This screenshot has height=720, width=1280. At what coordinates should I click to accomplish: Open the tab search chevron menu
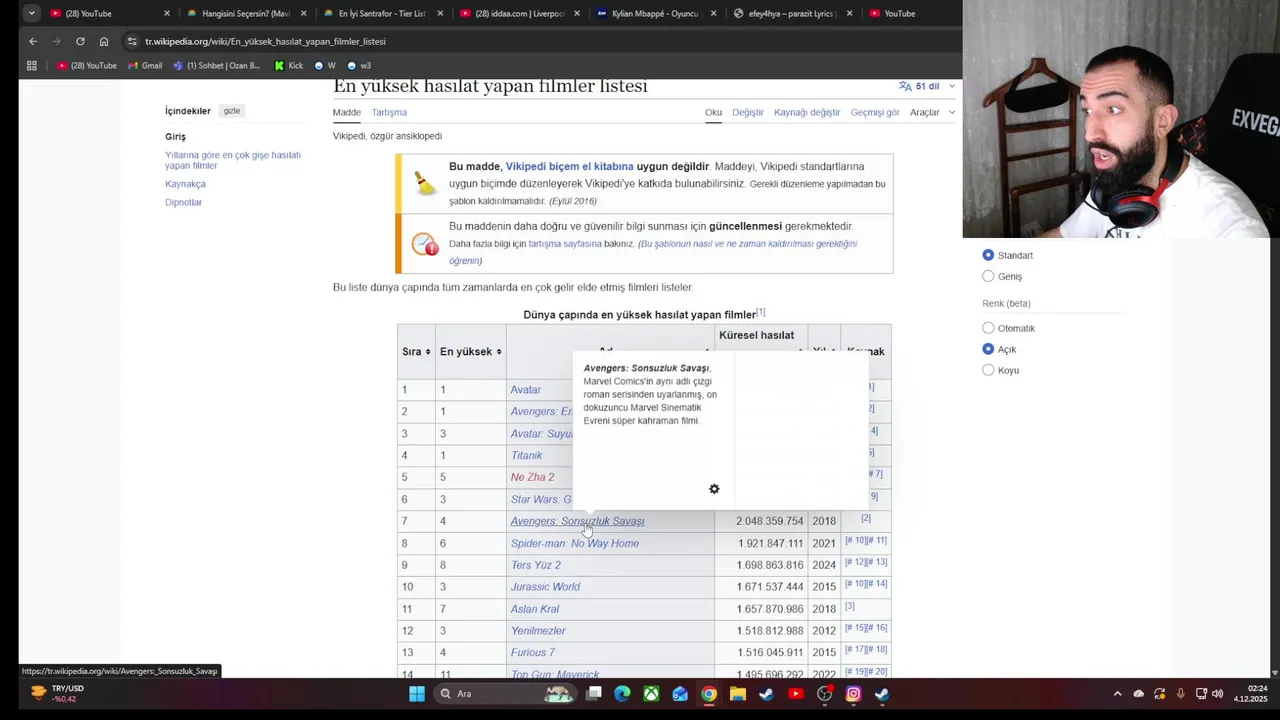coord(31,14)
